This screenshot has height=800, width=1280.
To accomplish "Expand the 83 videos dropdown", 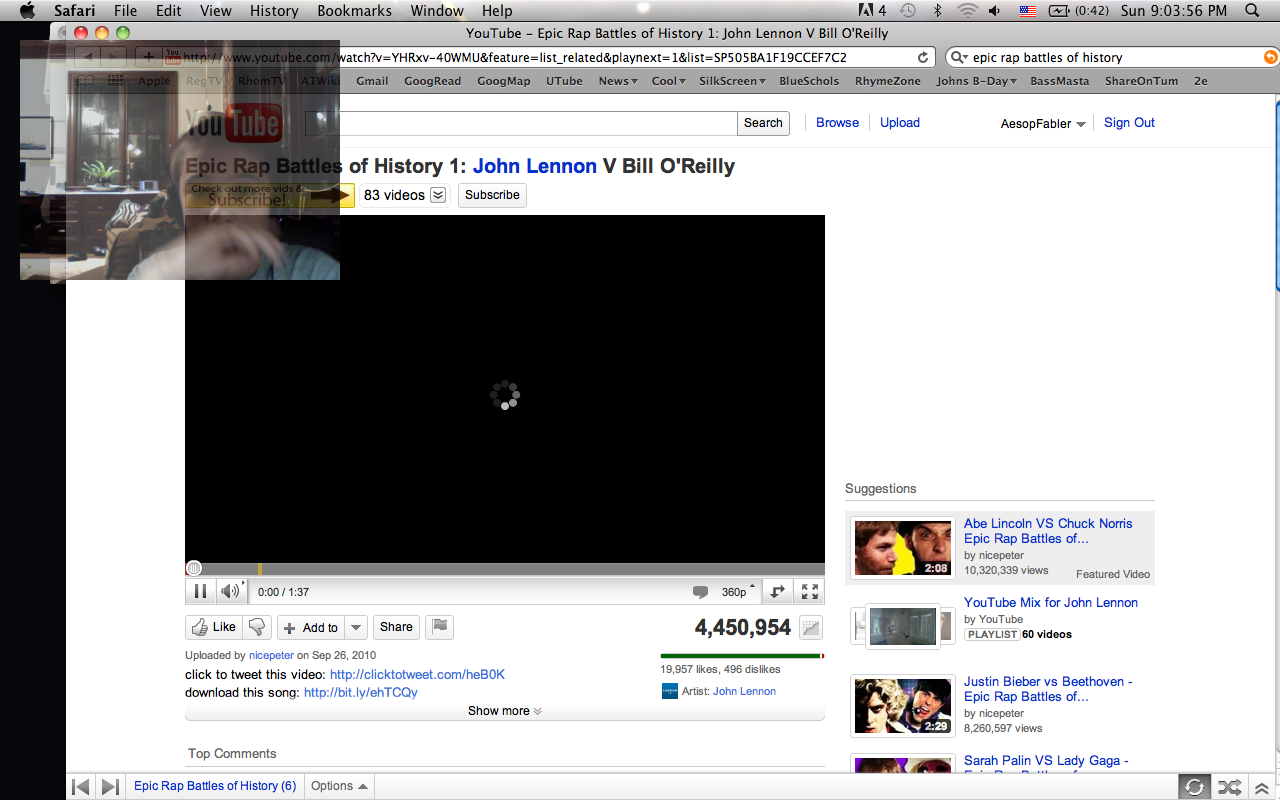I will (438, 195).
